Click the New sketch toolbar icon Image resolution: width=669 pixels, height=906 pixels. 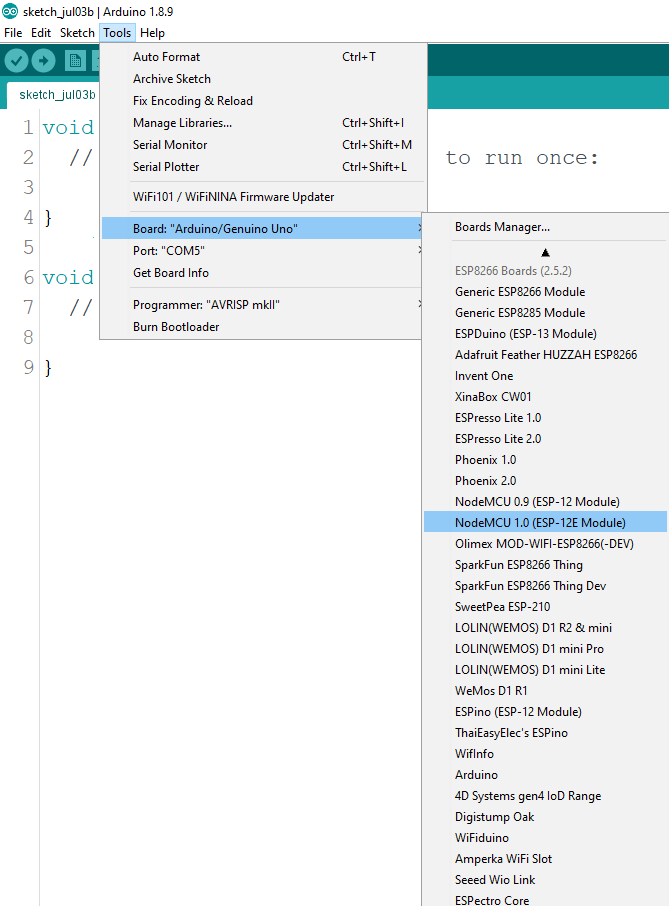point(75,60)
